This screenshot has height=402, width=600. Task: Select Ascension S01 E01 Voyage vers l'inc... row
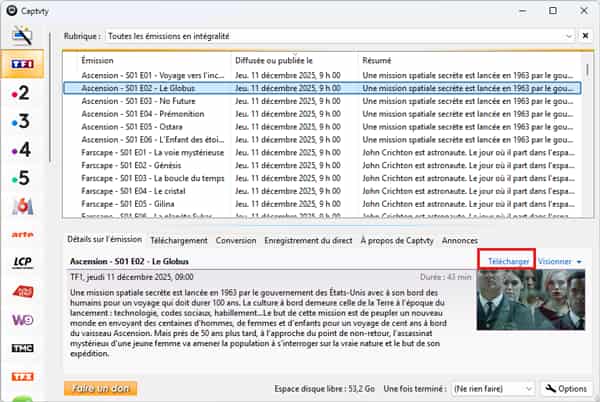(322, 75)
